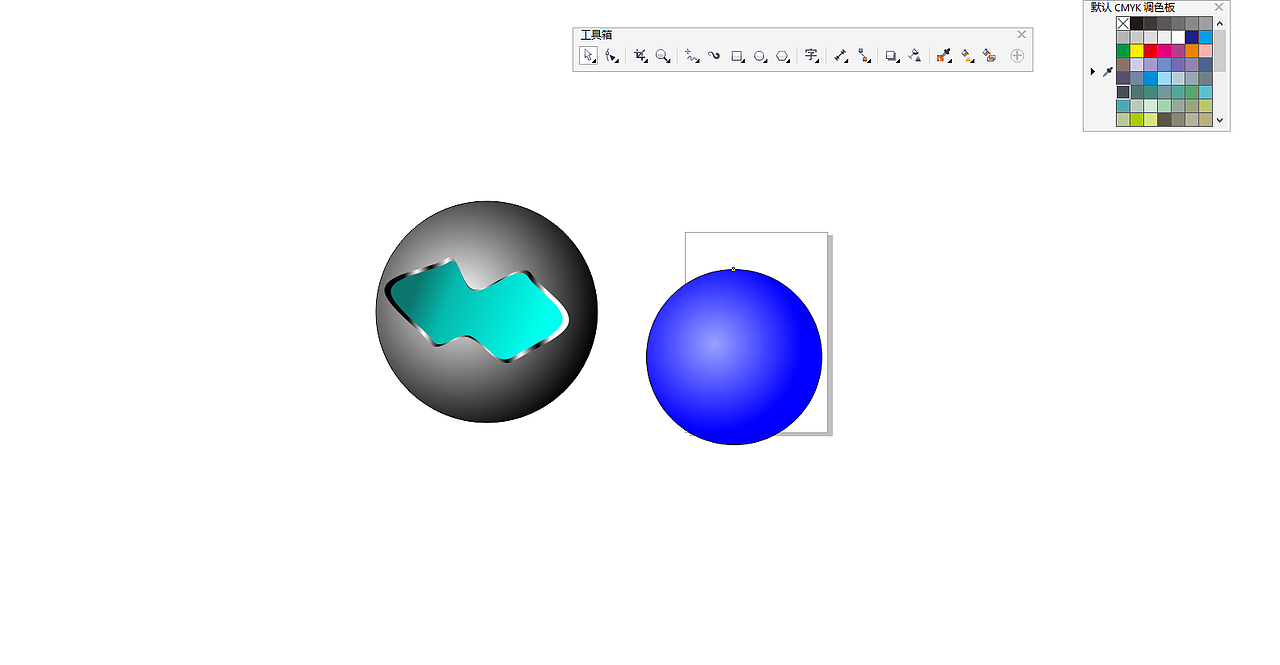Select the Text tool
This screenshot has width=1280, height=665.
point(812,56)
